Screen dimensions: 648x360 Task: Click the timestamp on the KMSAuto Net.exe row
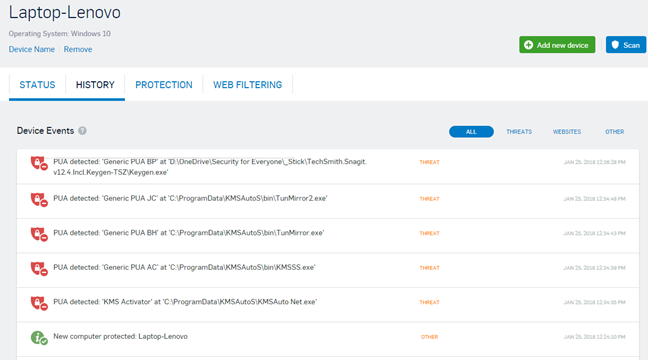(x=594, y=302)
